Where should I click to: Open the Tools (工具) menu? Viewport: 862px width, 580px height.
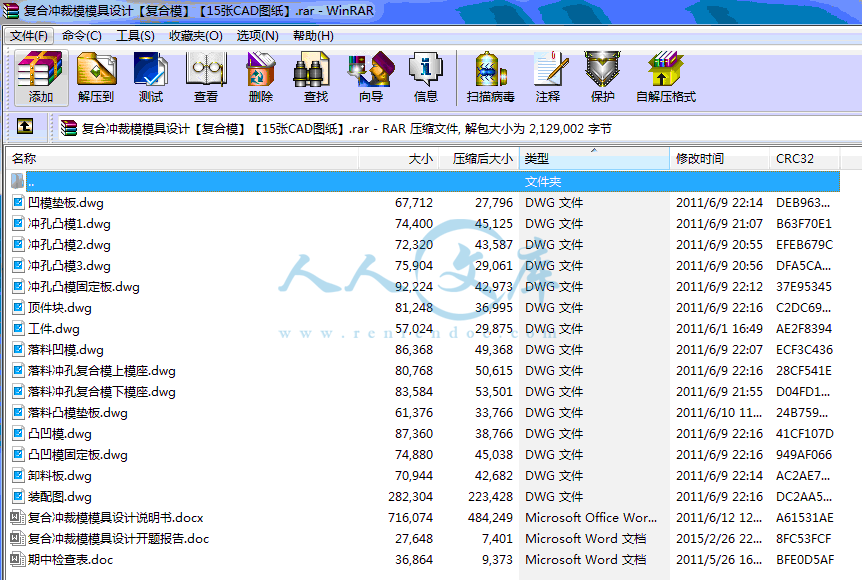pyautogui.click(x=135, y=36)
